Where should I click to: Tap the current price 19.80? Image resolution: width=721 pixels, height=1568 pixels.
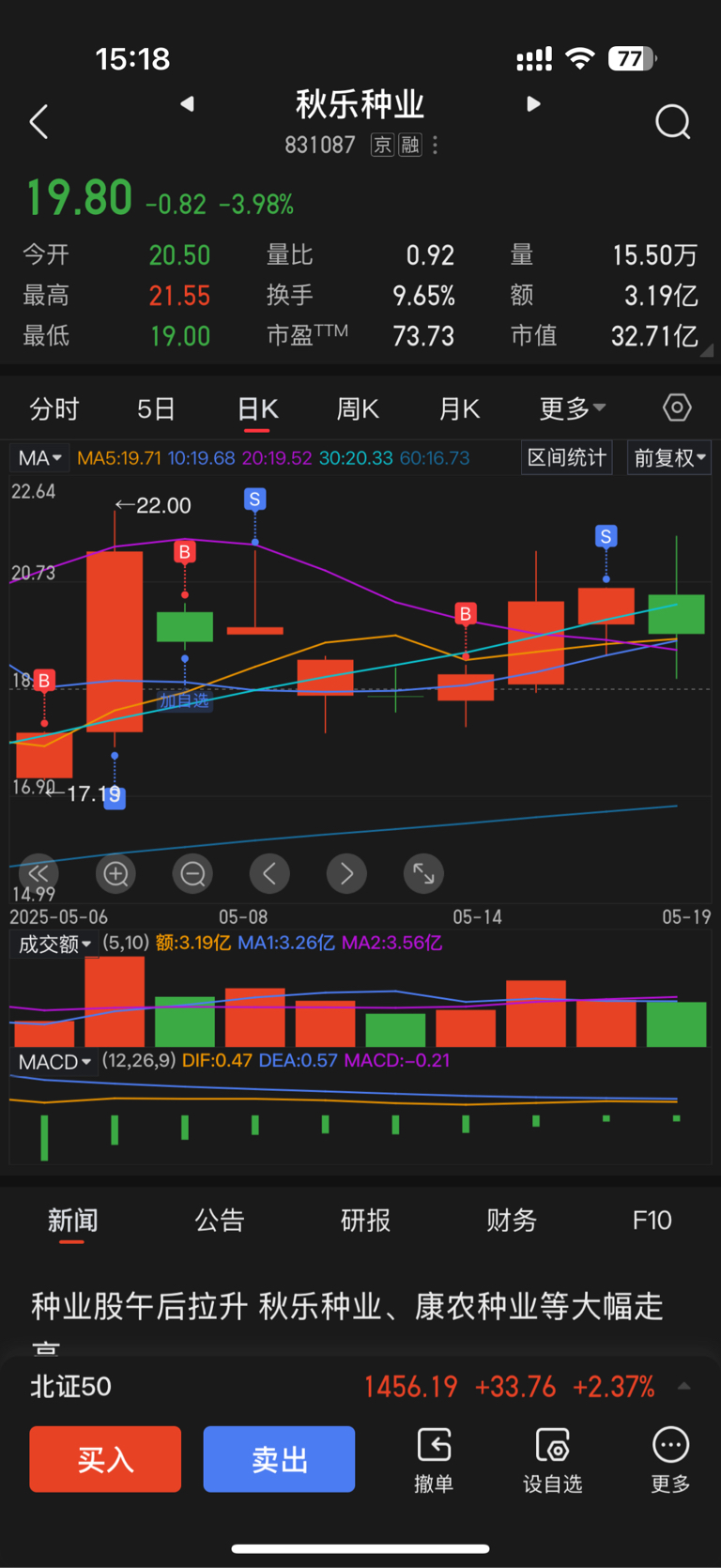pyautogui.click(x=79, y=198)
